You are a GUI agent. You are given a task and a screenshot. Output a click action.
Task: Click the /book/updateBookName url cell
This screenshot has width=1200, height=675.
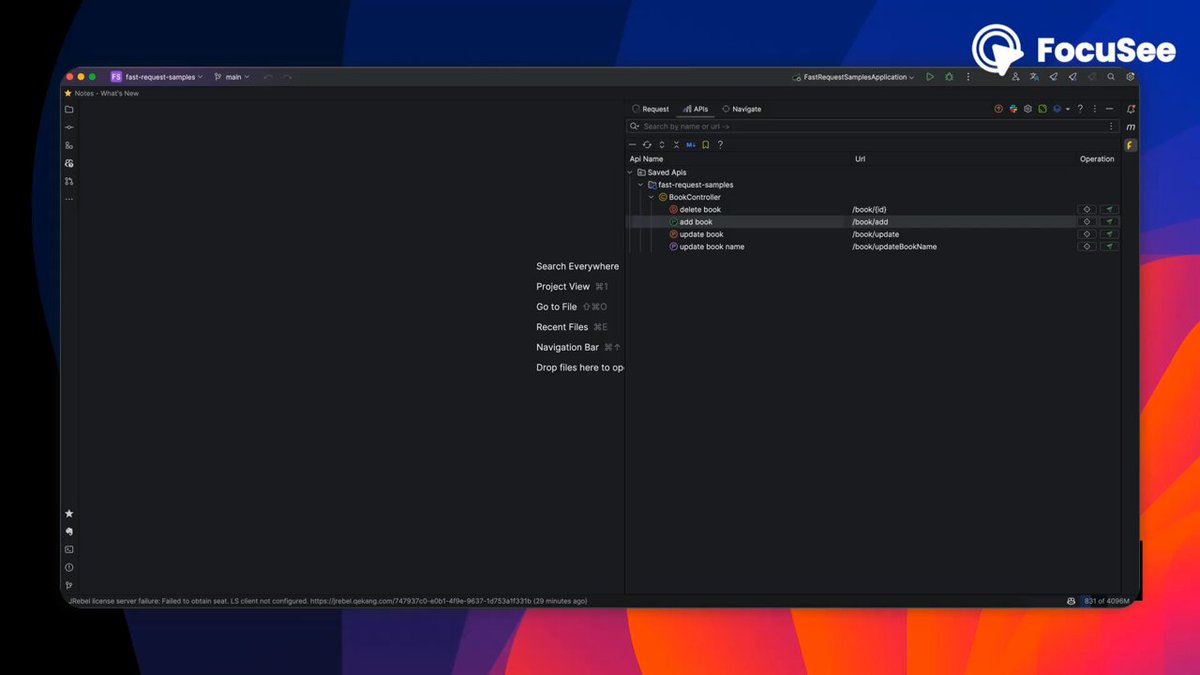[894, 246]
